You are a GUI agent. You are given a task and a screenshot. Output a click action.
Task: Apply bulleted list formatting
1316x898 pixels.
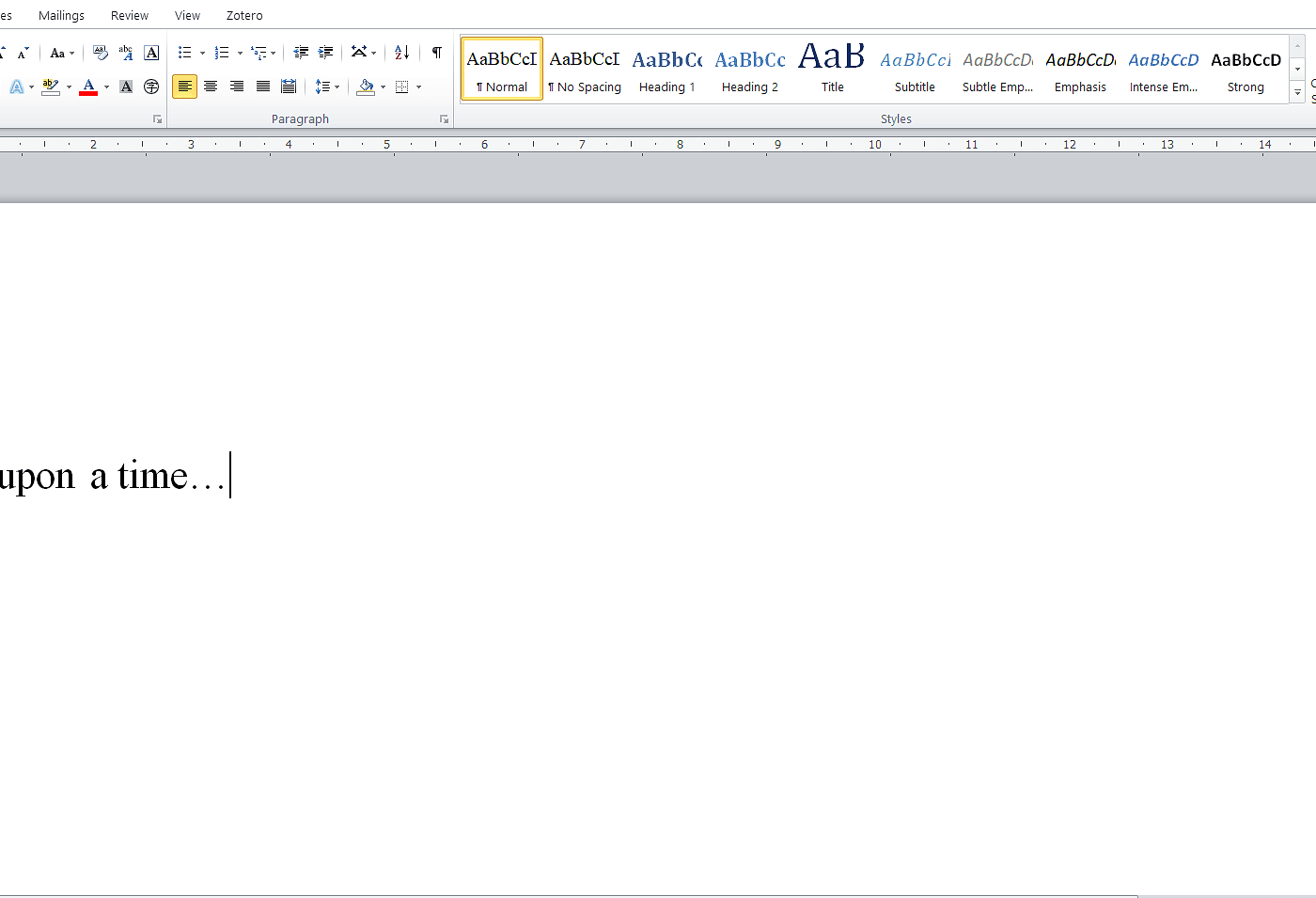184,53
